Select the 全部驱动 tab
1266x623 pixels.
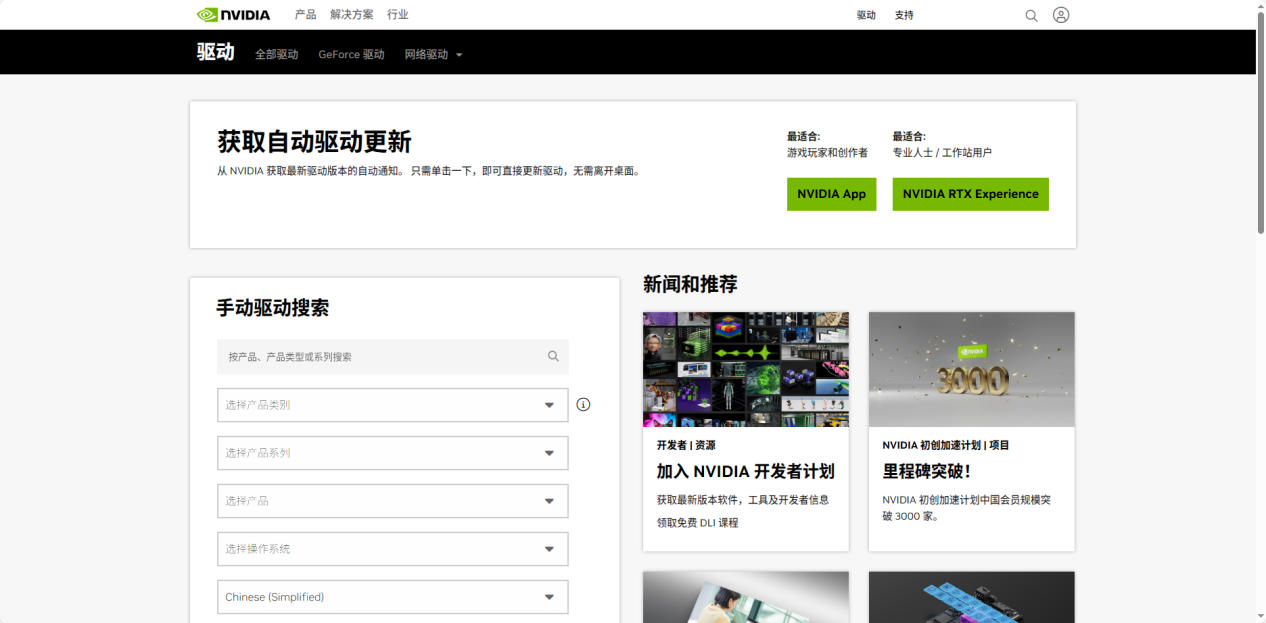click(x=277, y=55)
